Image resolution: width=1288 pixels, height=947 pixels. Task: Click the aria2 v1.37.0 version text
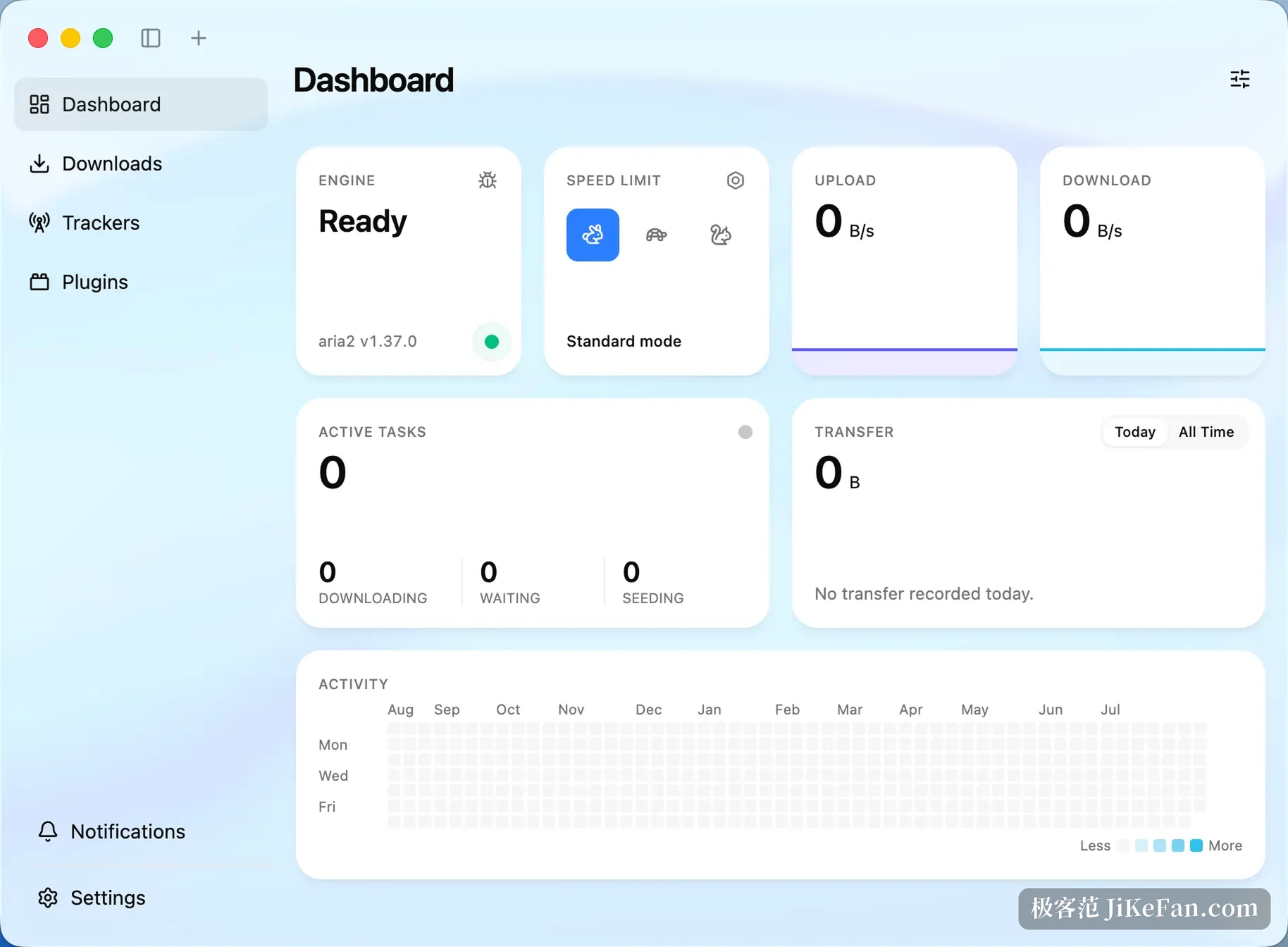coord(368,342)
